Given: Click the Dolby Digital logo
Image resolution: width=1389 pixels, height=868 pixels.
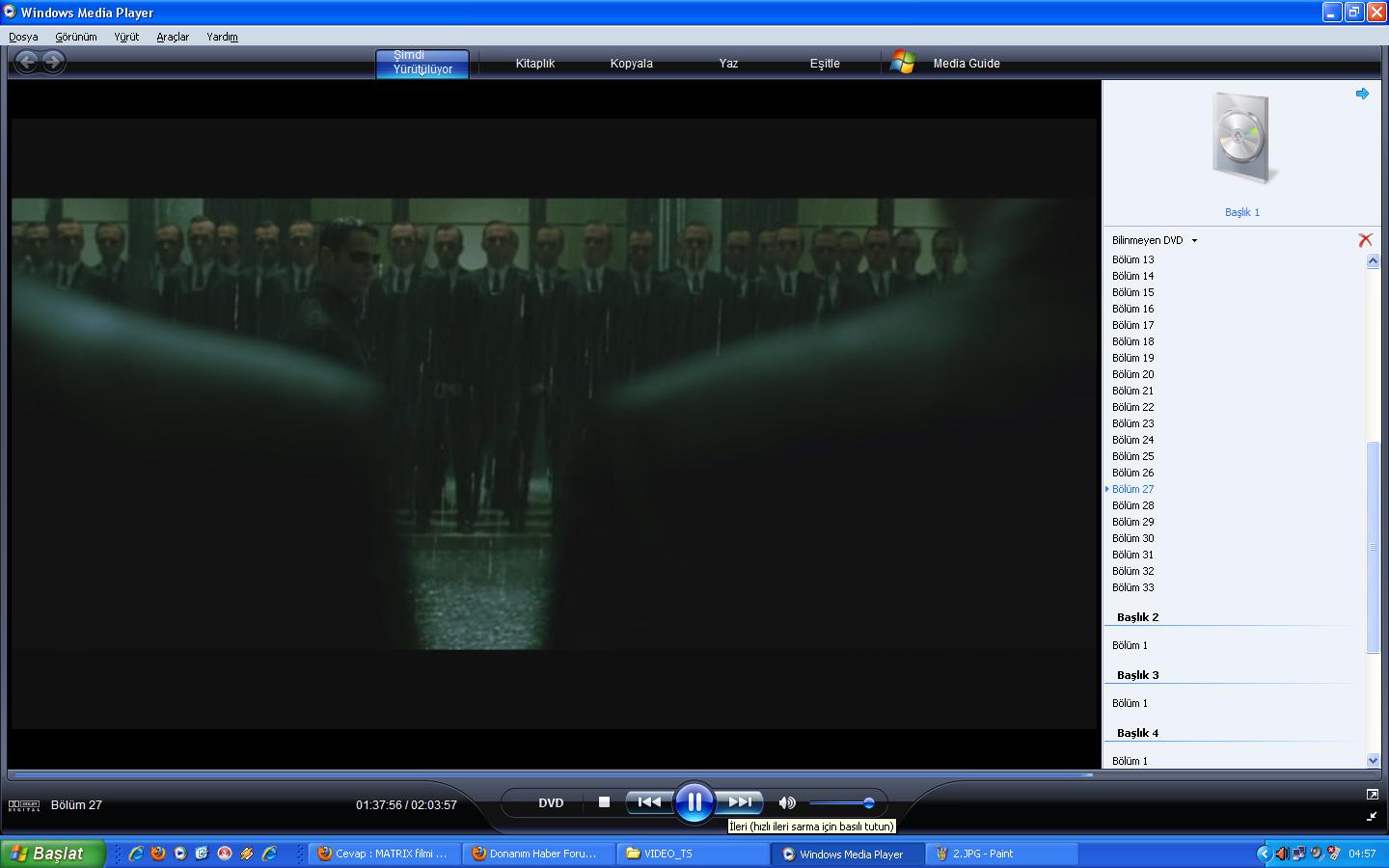Looking at the screenshot, I should pos(24,805).
